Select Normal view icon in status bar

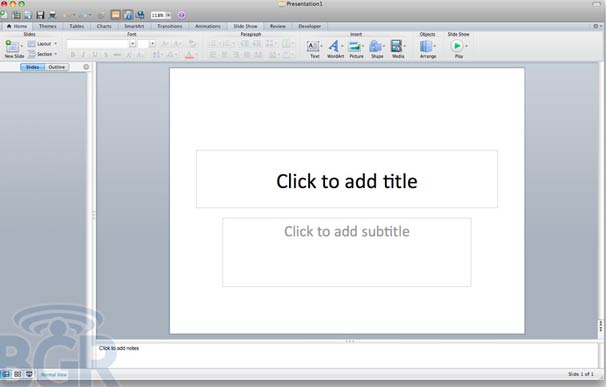(x=6, y=374)
